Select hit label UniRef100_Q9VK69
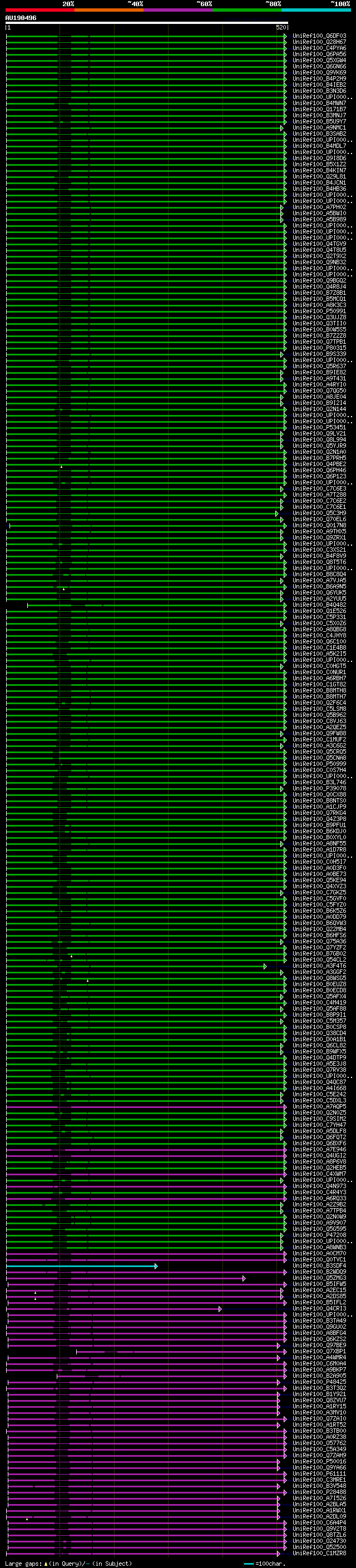The image size is (356, 1568). [319, 72]
